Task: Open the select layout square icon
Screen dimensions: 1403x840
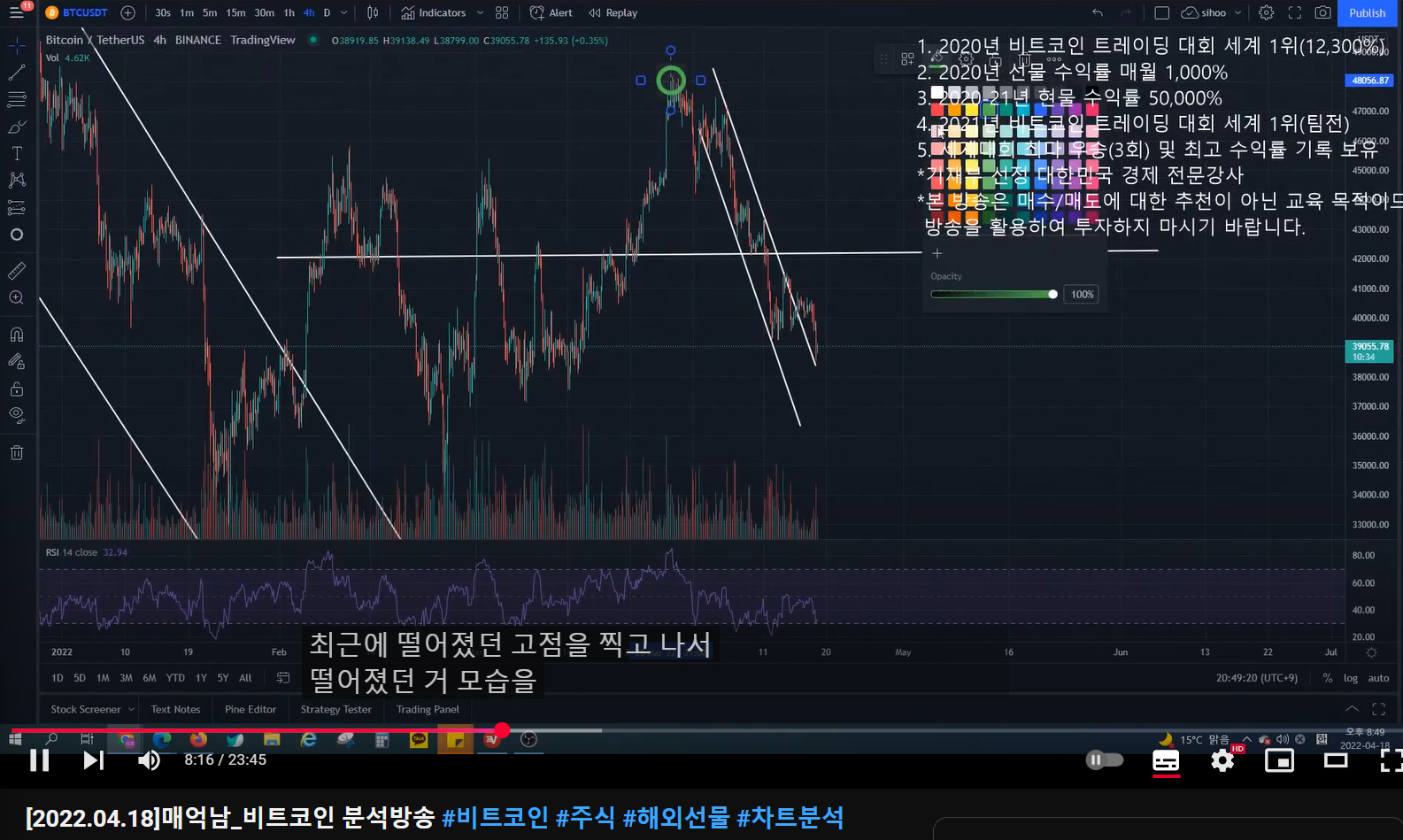Action: [1162, 12]
